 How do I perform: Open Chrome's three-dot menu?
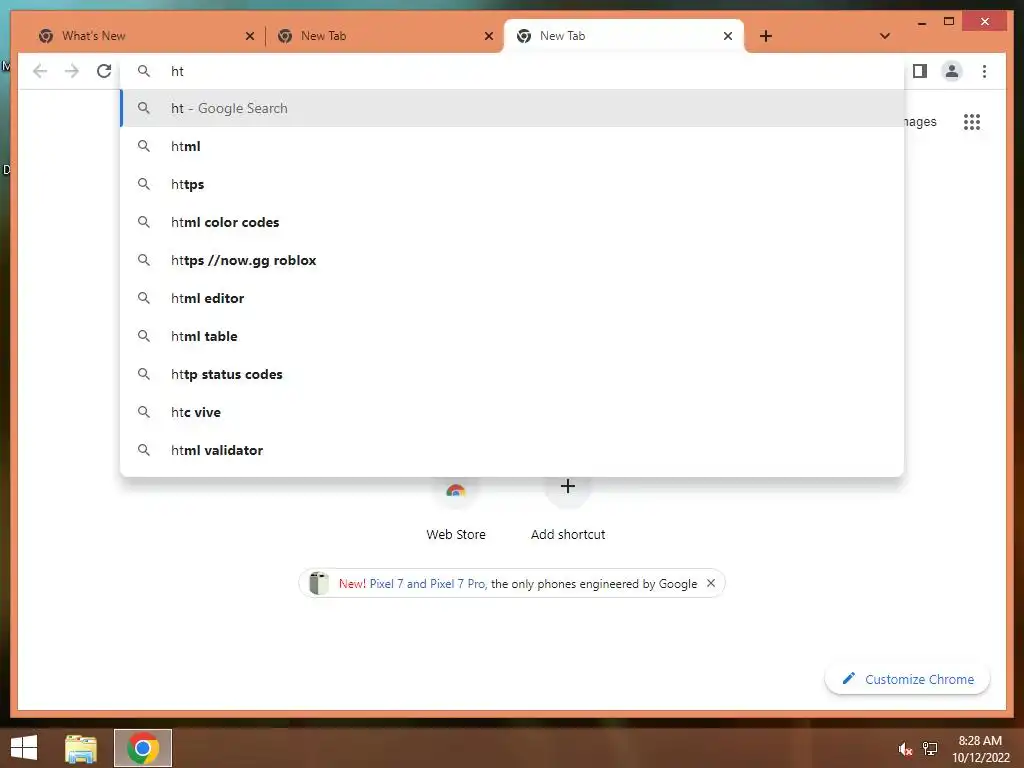[984, 71]
